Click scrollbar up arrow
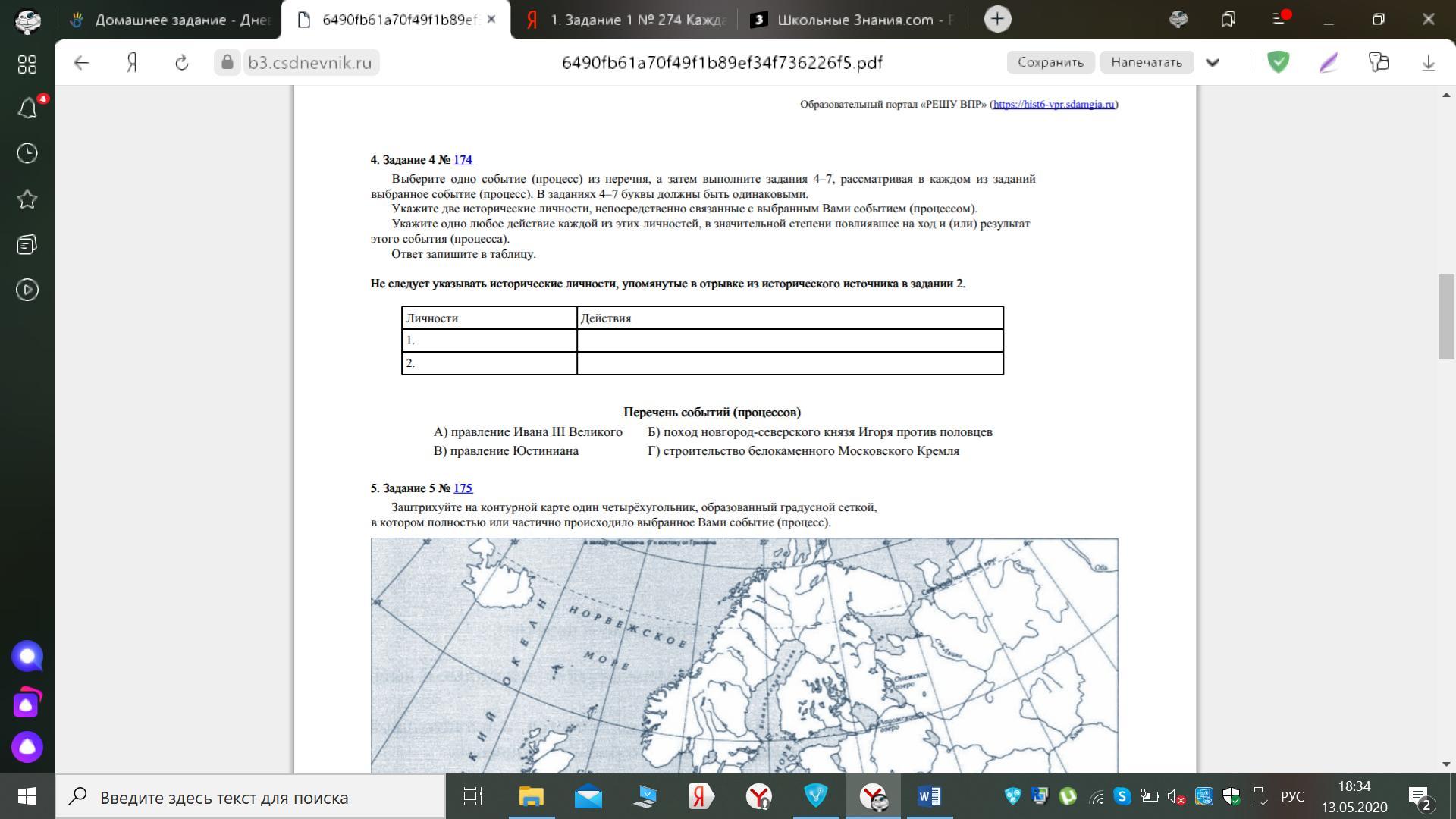Image resolution: width=1456 pixels, height=819 pixels. pos(1446,95)
